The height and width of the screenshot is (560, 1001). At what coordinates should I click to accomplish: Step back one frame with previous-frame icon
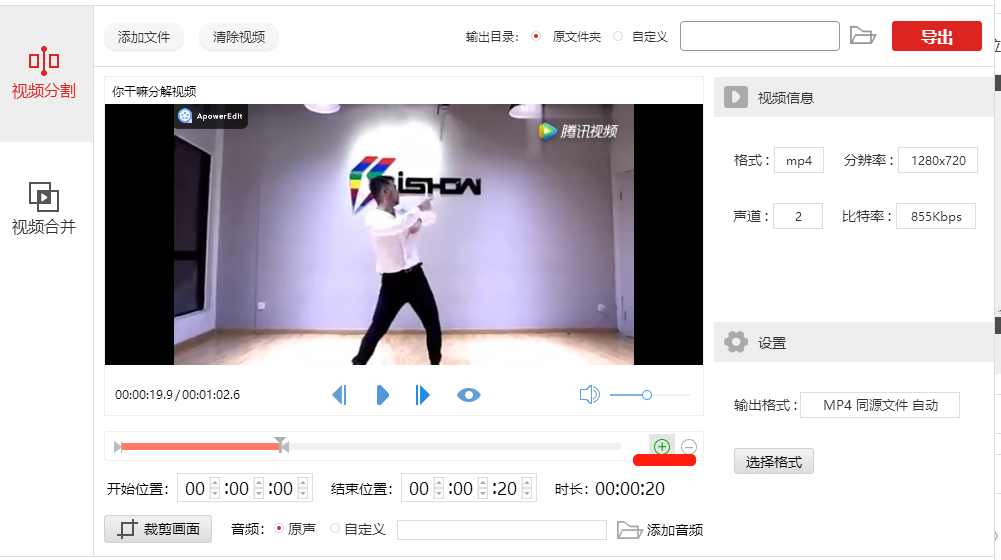point(340,395)
